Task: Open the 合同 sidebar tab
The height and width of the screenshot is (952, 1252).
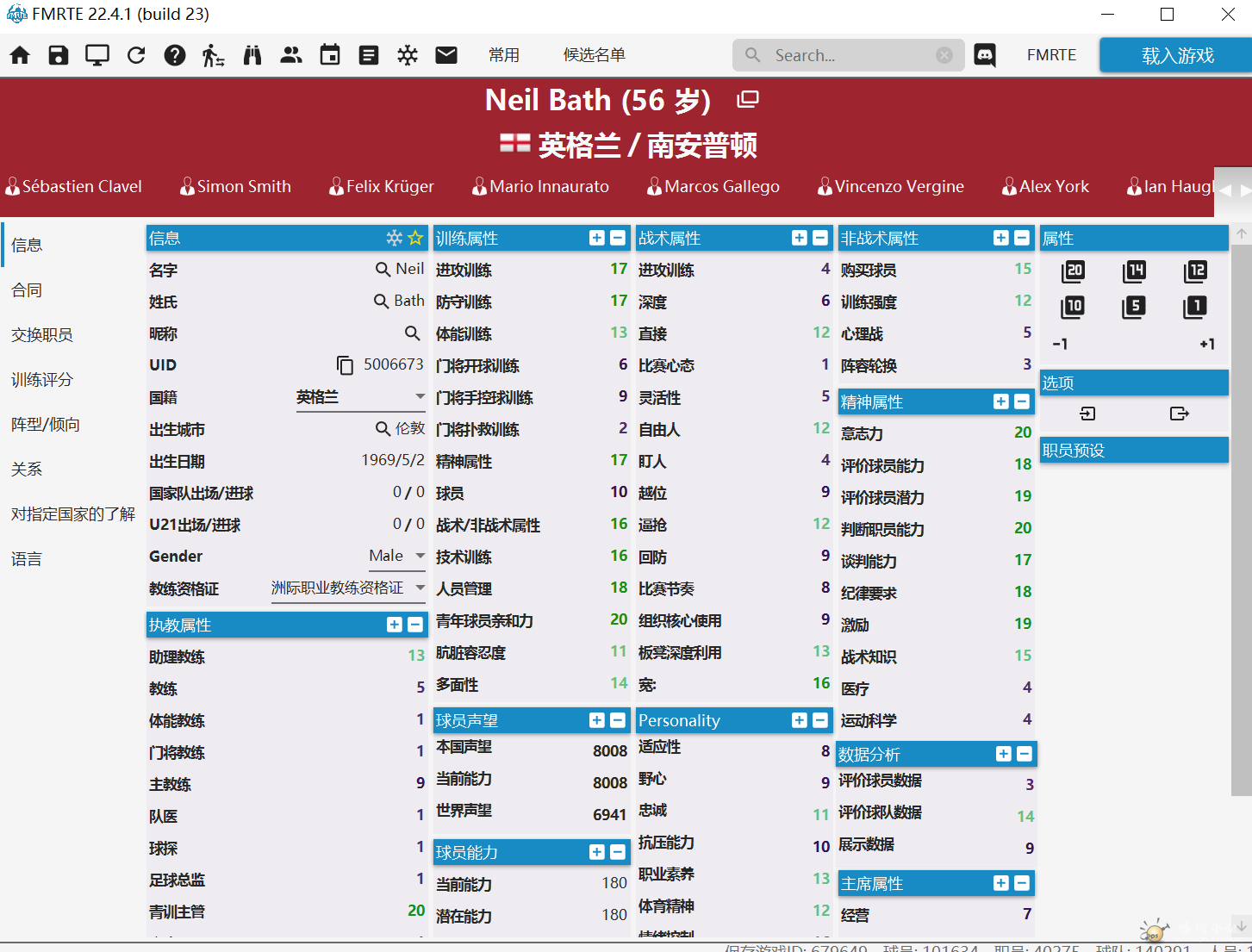Action: click(71, 290)
